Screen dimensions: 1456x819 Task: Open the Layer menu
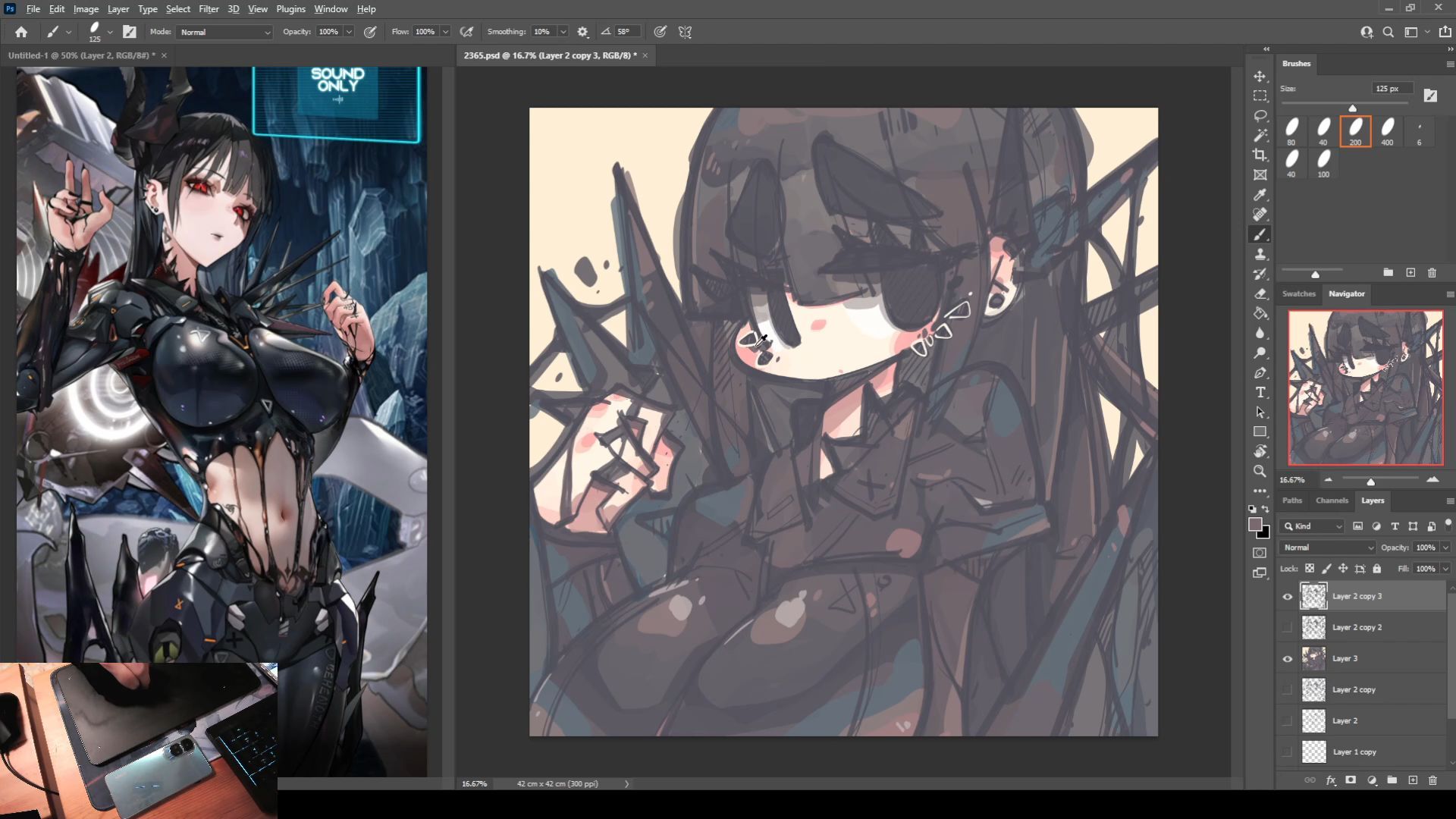[x=118, y=9]
